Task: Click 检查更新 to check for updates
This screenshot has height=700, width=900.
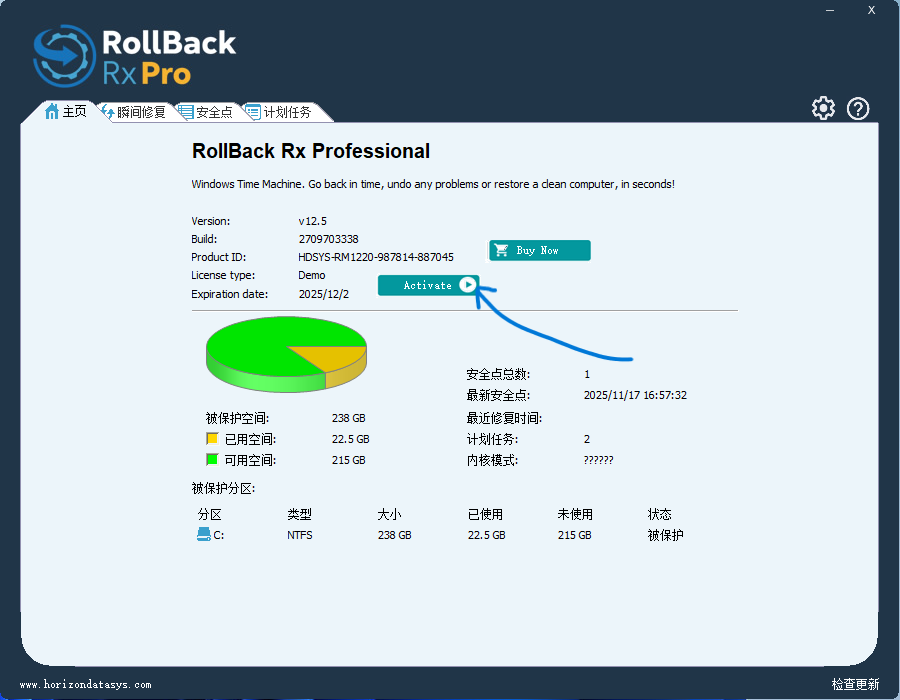Action: point(855,685)
